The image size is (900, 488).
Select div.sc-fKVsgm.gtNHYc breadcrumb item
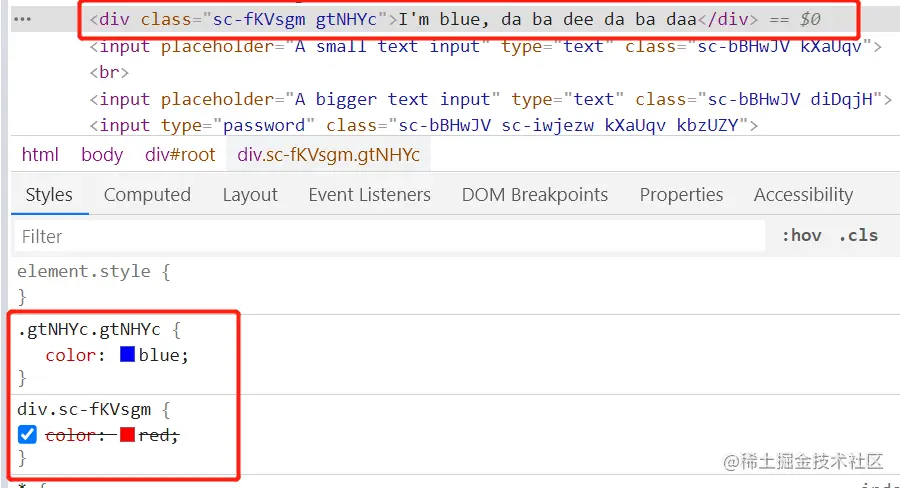[x=328, y=154]
